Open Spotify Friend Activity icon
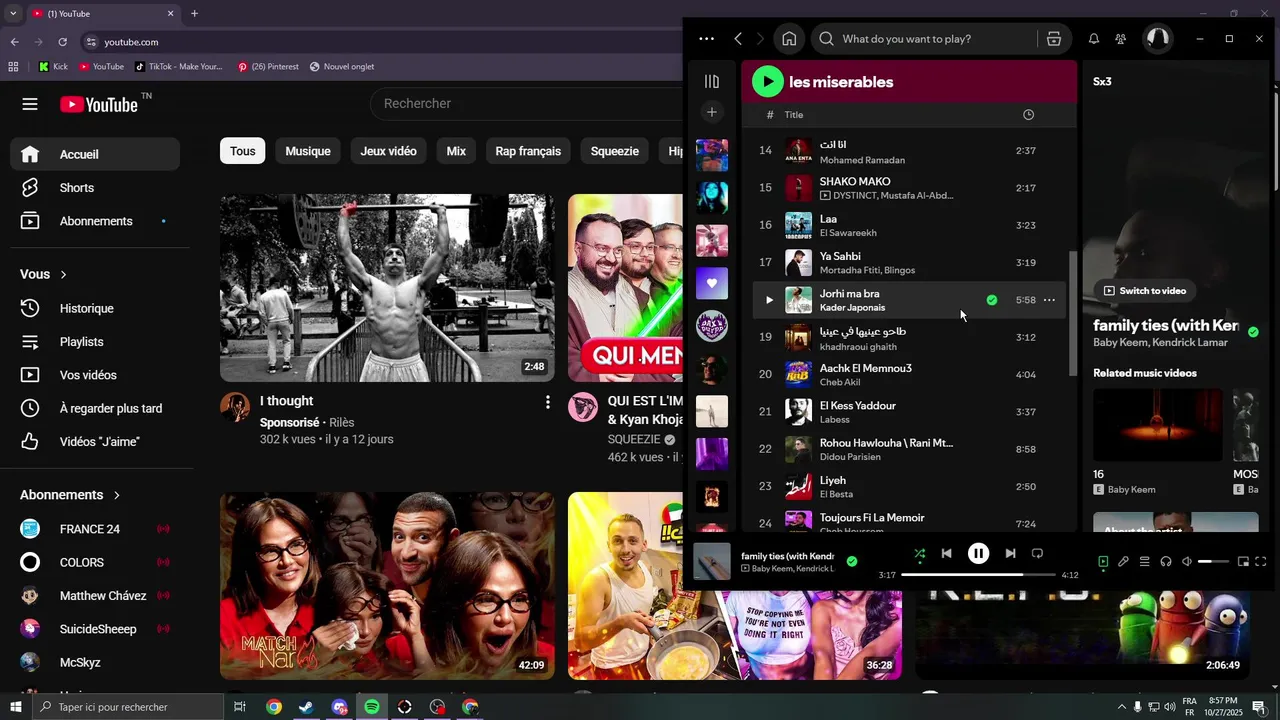This screenshot has height=720, width=1280. [x=1121, y=39]
